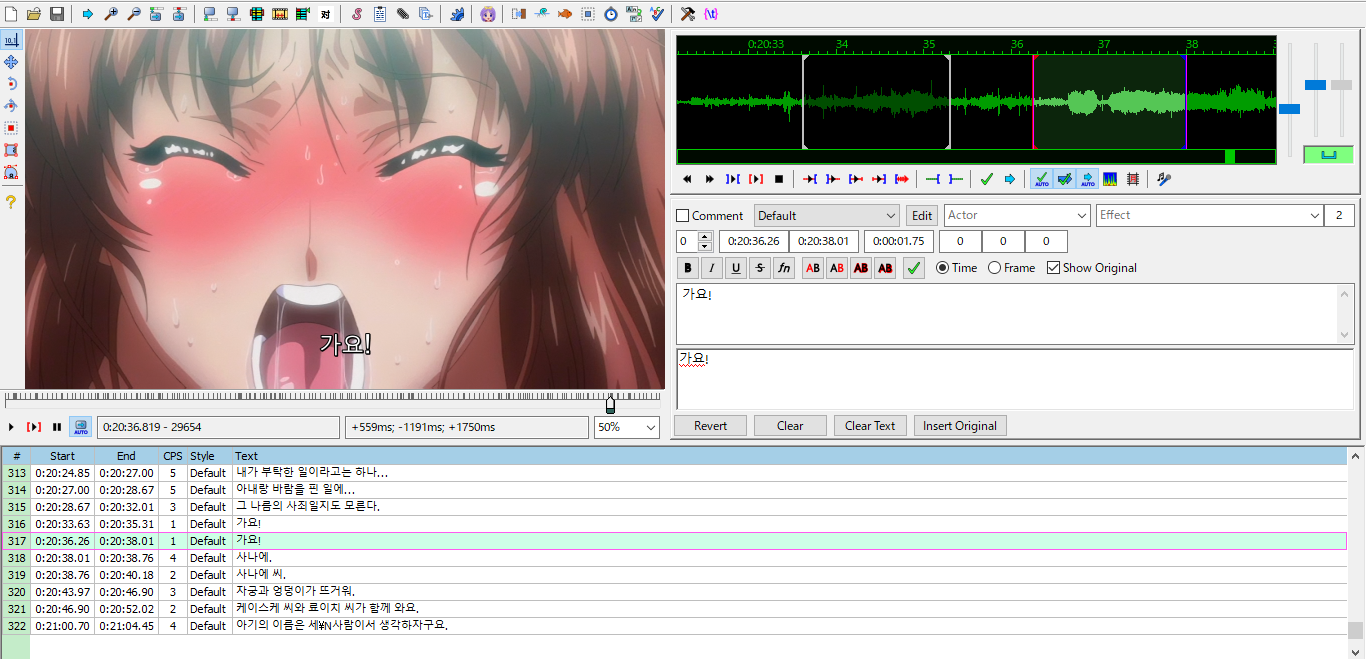
Task: Click the Revert button
Action: tap(711, 426)
